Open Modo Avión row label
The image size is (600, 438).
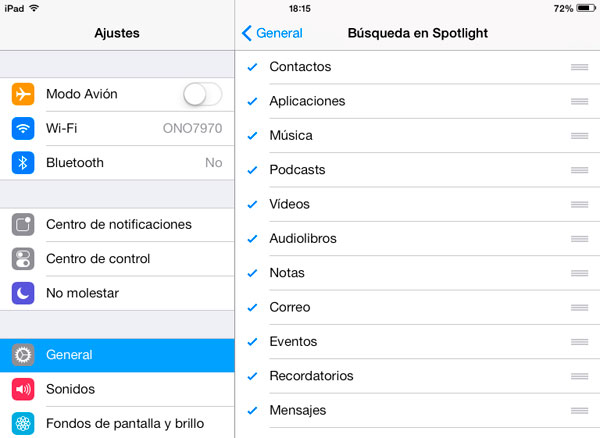82,94
